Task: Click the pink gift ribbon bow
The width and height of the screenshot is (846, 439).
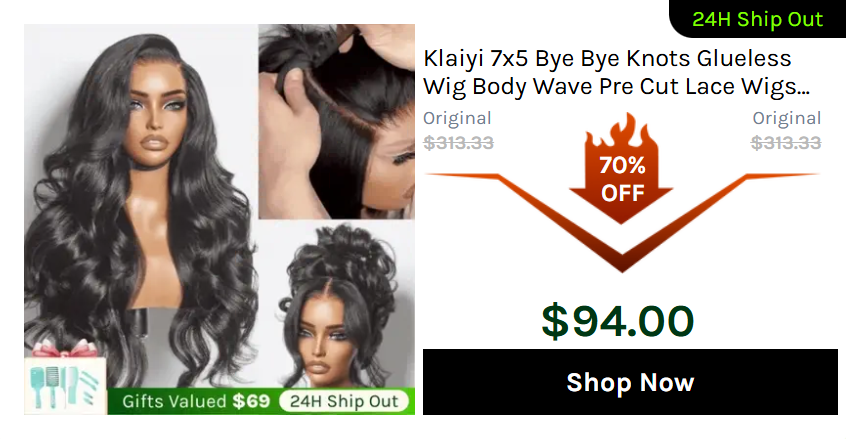Action: [x=64, y=349]
